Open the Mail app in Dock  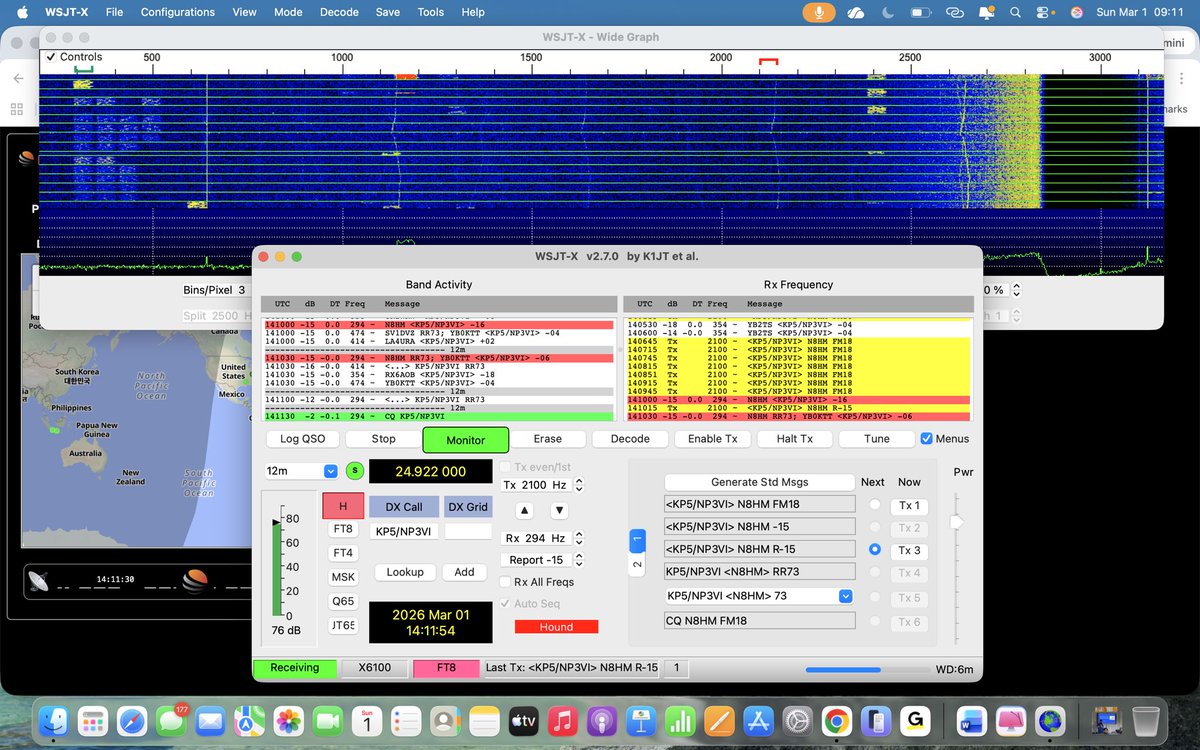(x=210, y=721)
